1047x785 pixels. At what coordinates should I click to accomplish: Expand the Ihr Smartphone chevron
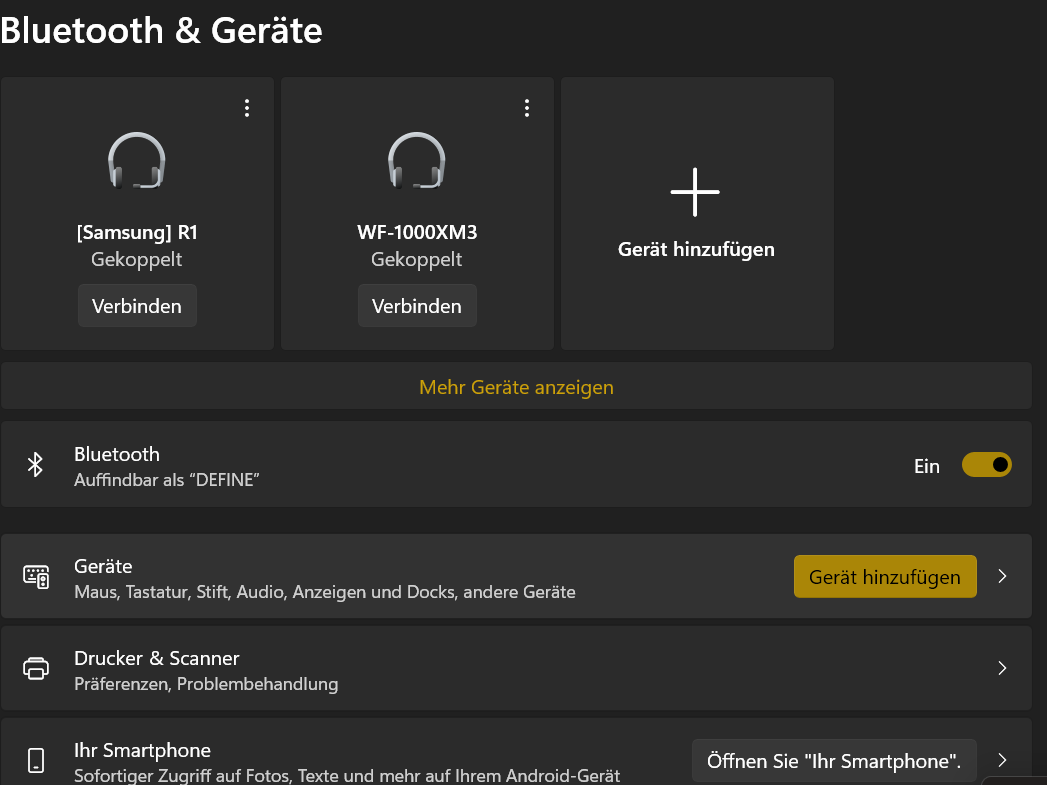point(1002,760)
